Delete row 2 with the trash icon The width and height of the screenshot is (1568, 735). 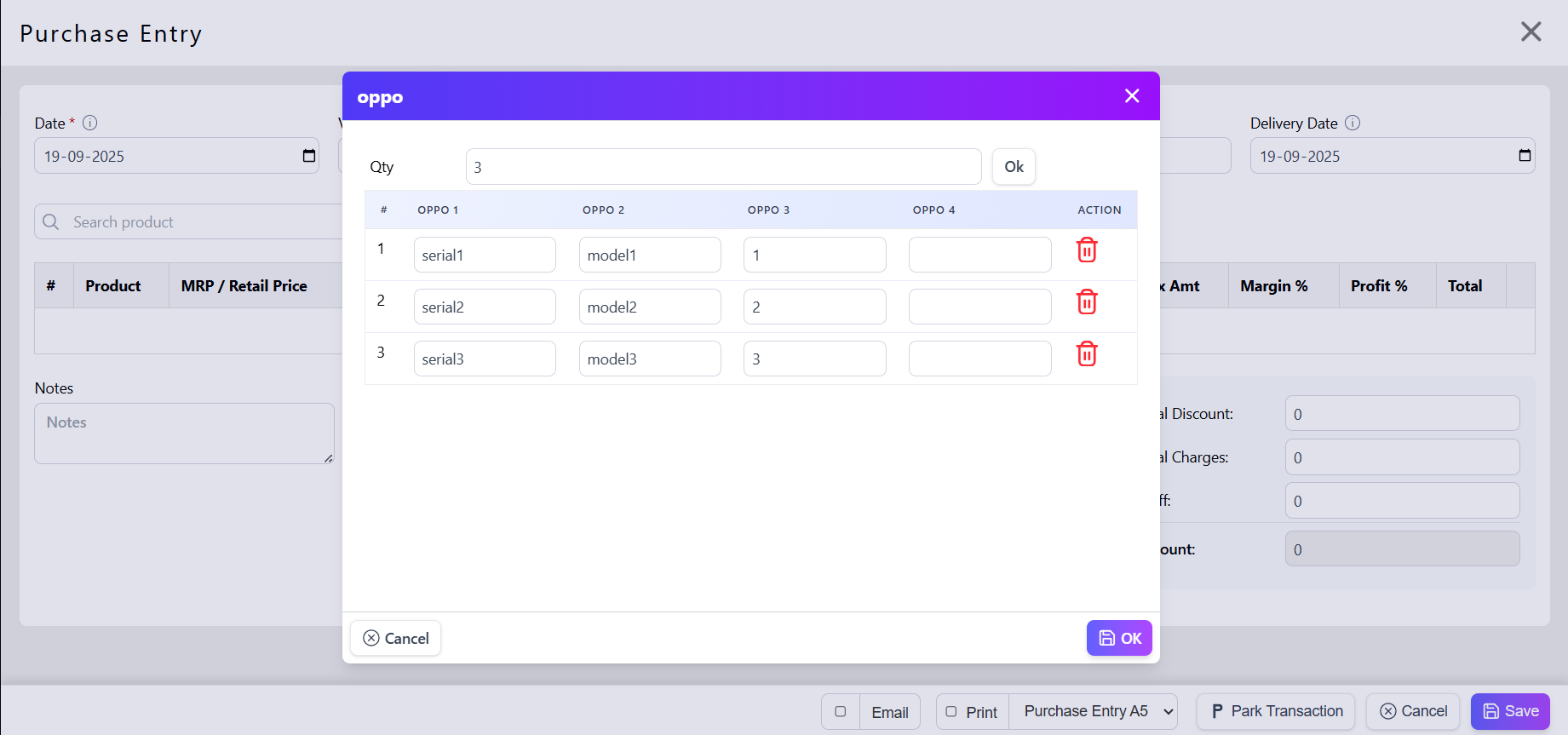[x=1087, y=302]
